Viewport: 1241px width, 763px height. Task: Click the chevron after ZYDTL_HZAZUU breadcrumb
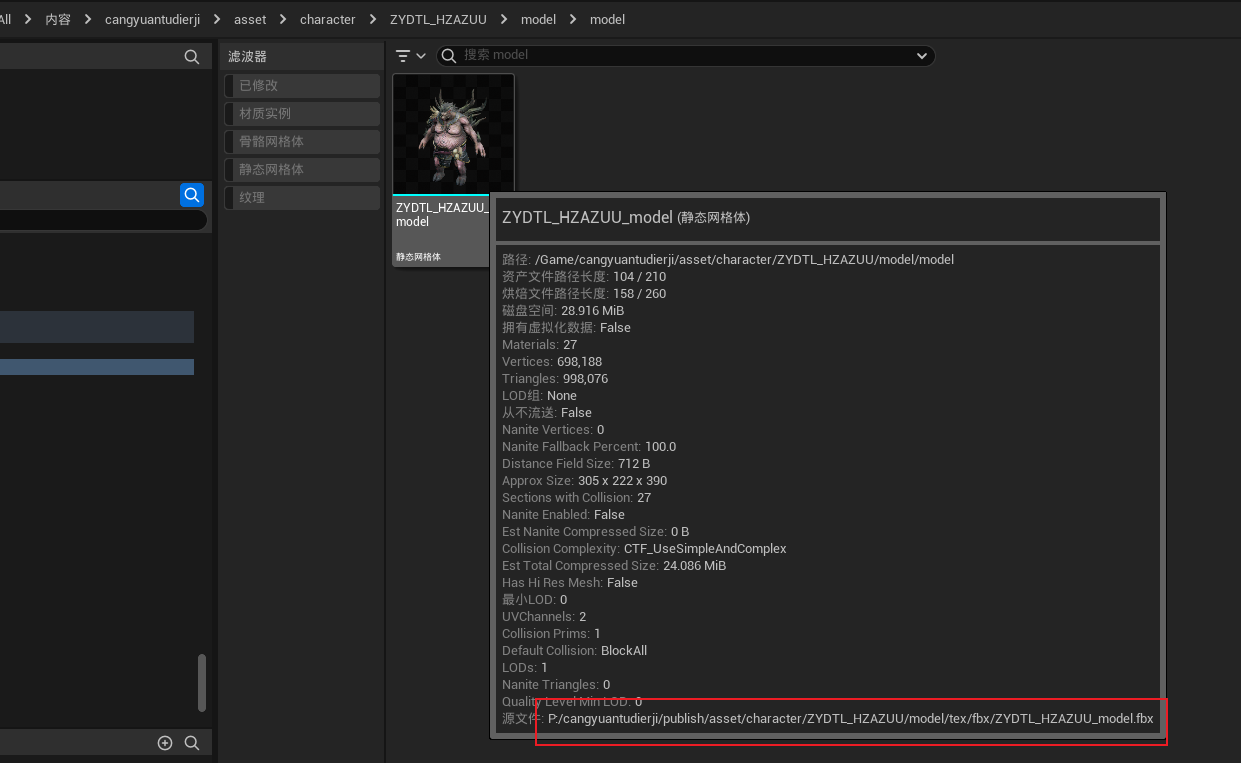point(507,19)
